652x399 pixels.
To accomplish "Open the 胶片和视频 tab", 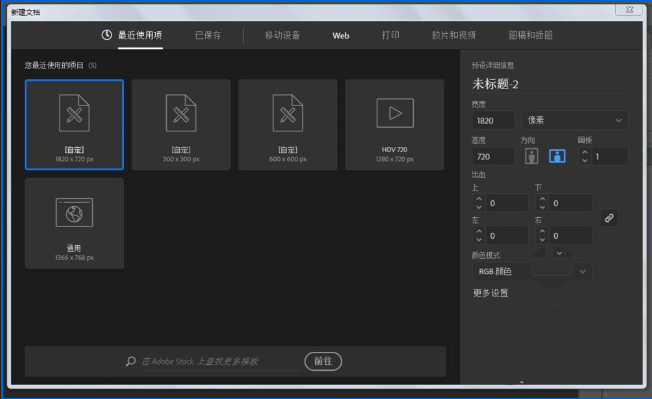I will [454, 35].
